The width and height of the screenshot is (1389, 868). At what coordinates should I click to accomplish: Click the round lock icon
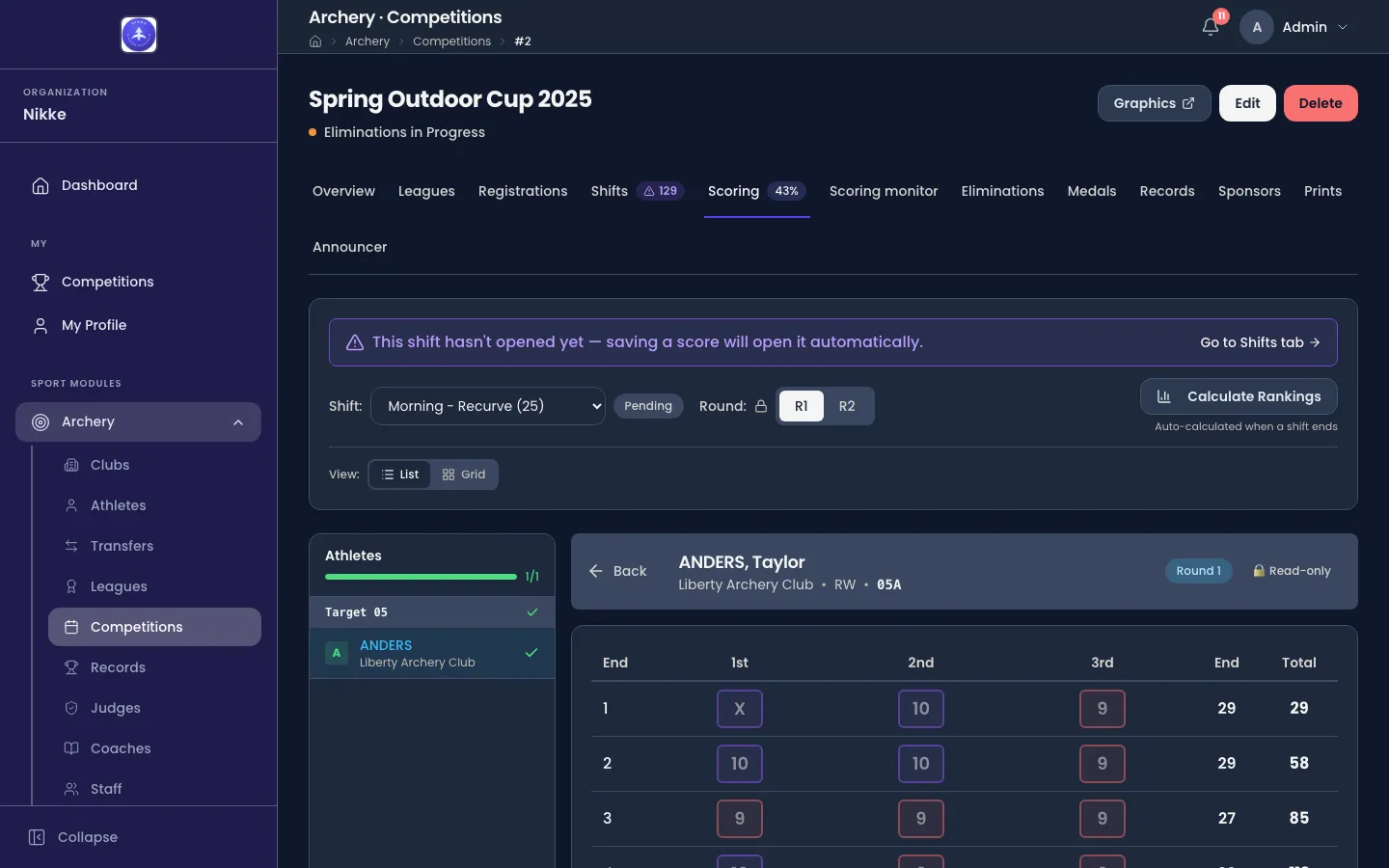(x=761, y=406)
